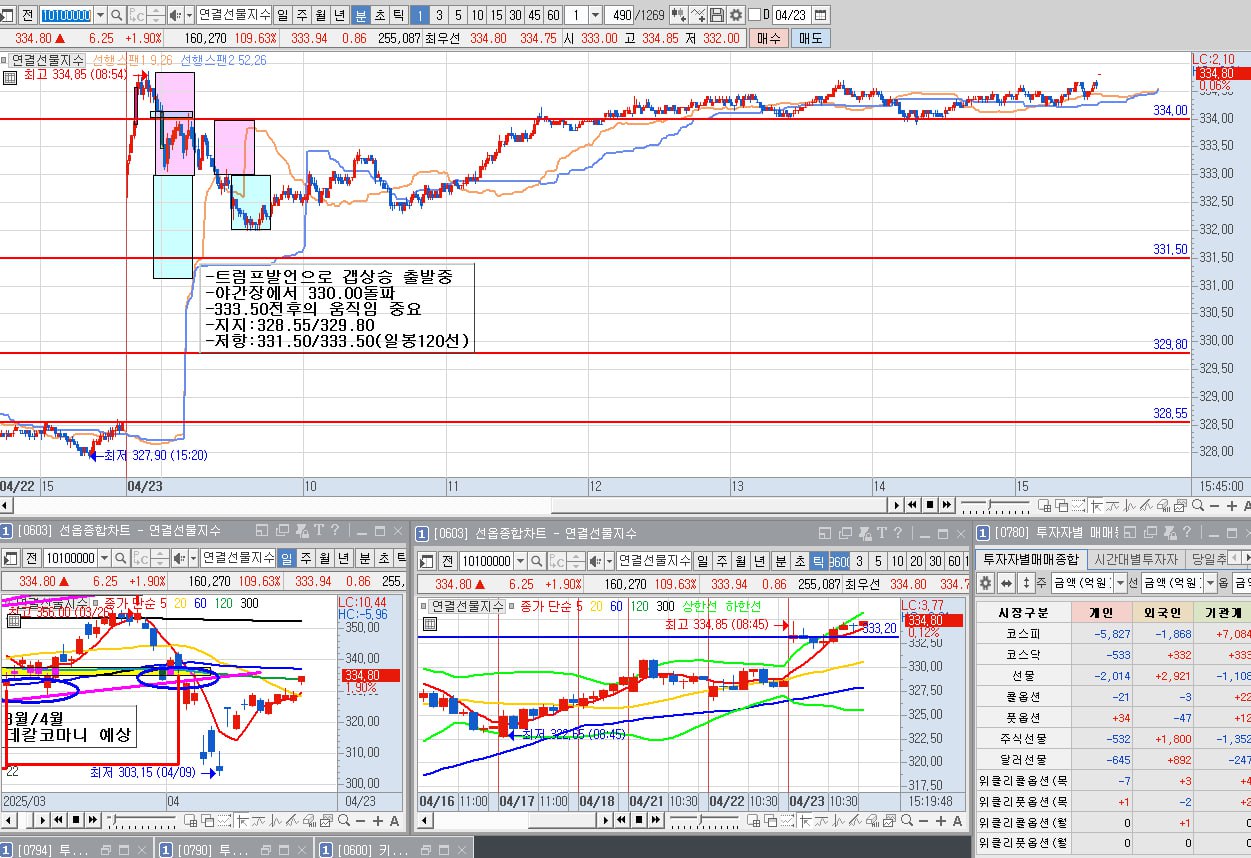Select the 틱 tick period toggle in top toolbar
The width and height of the screenshot is (1251, 858).
point(399,15)
